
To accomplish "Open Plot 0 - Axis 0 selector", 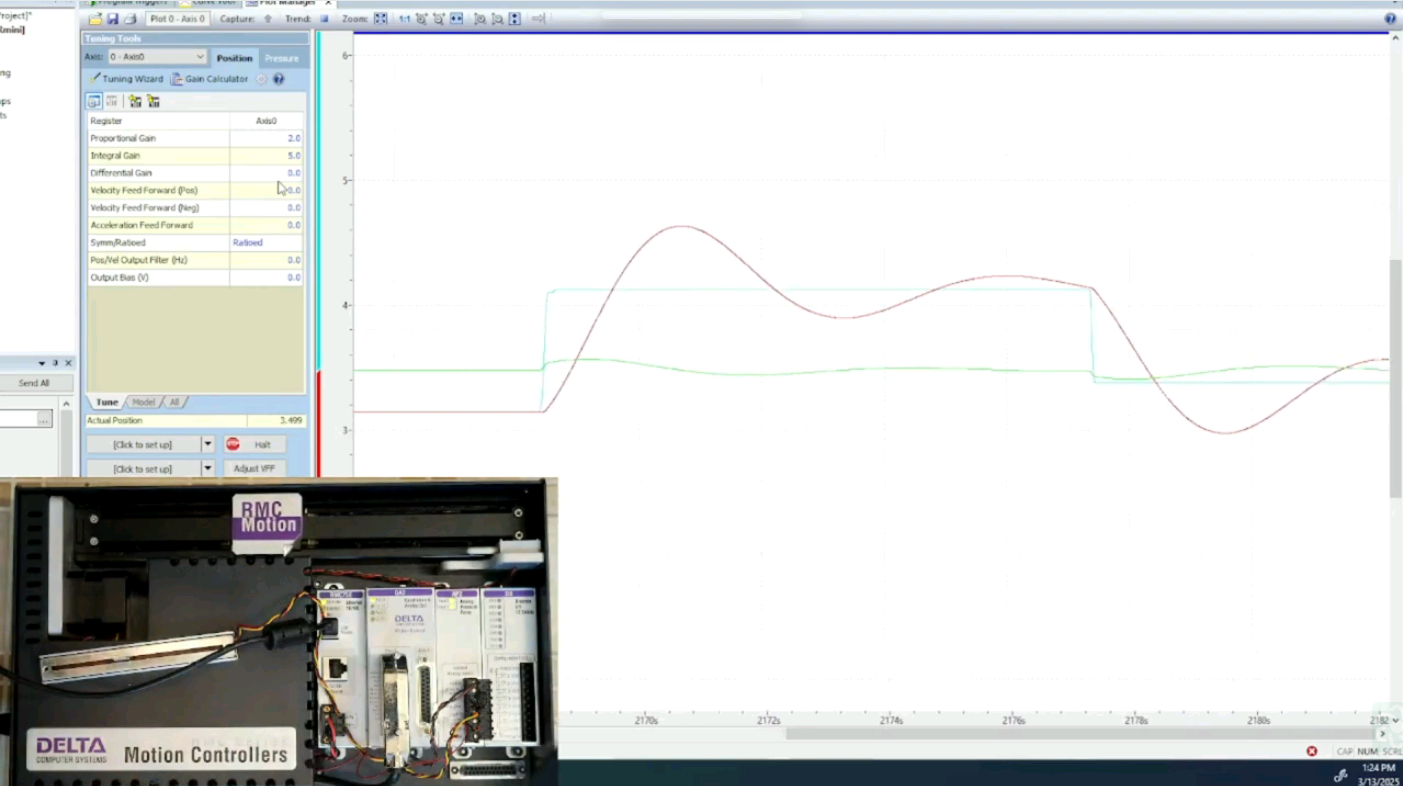I will pos(178,19).
